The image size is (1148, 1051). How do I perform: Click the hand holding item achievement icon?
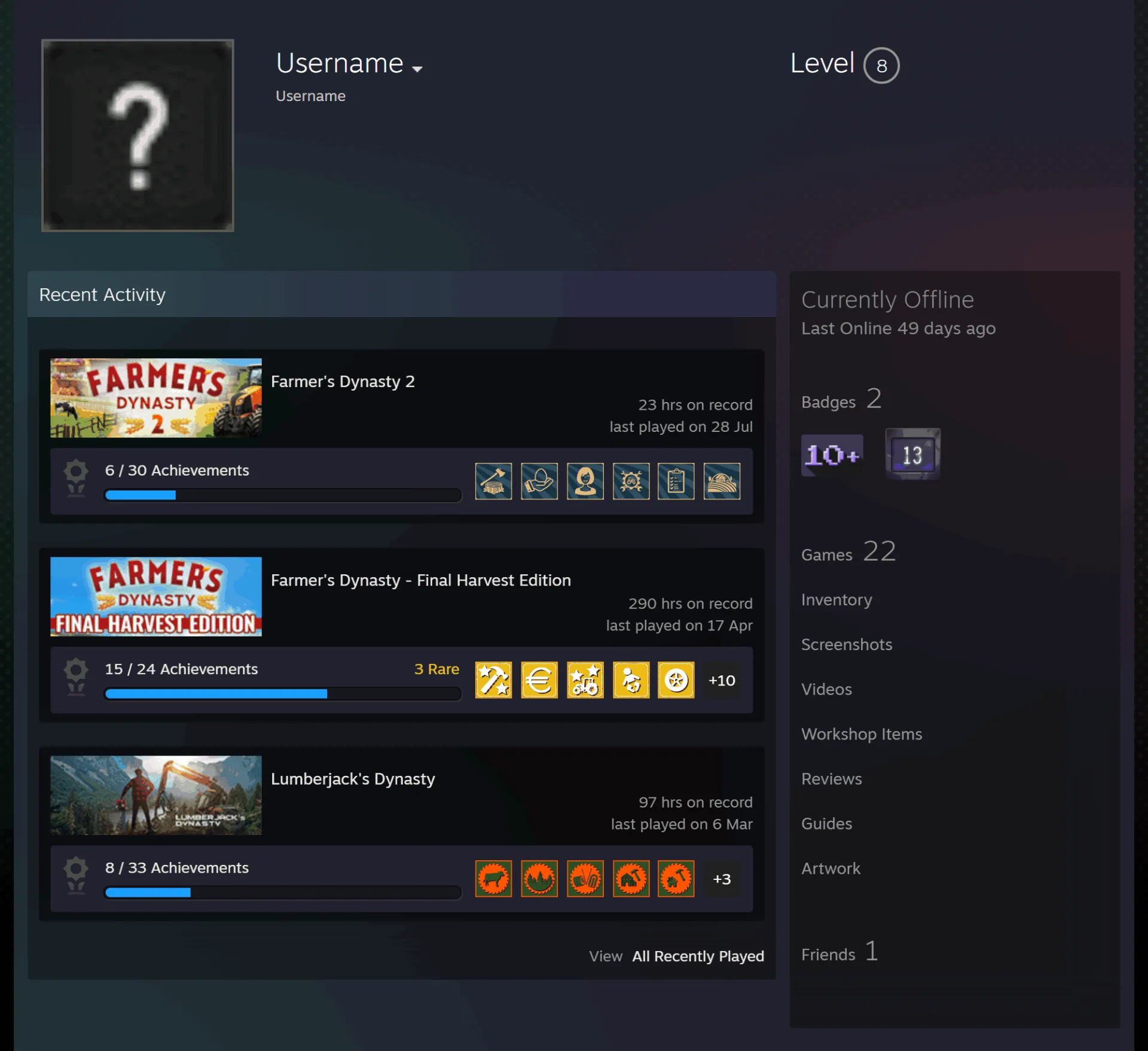click(539, 481)
